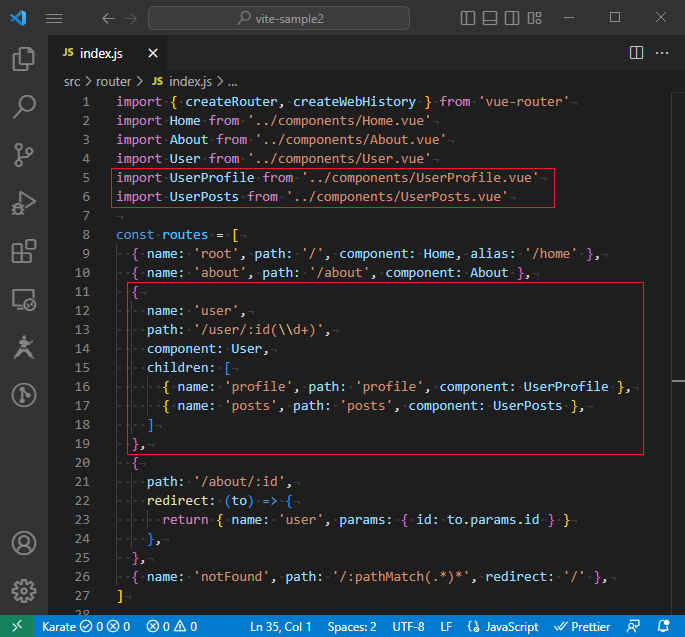Click the src breadcrumb segment
The height and width of the screenshot is (637, 685).
point(72,82)
